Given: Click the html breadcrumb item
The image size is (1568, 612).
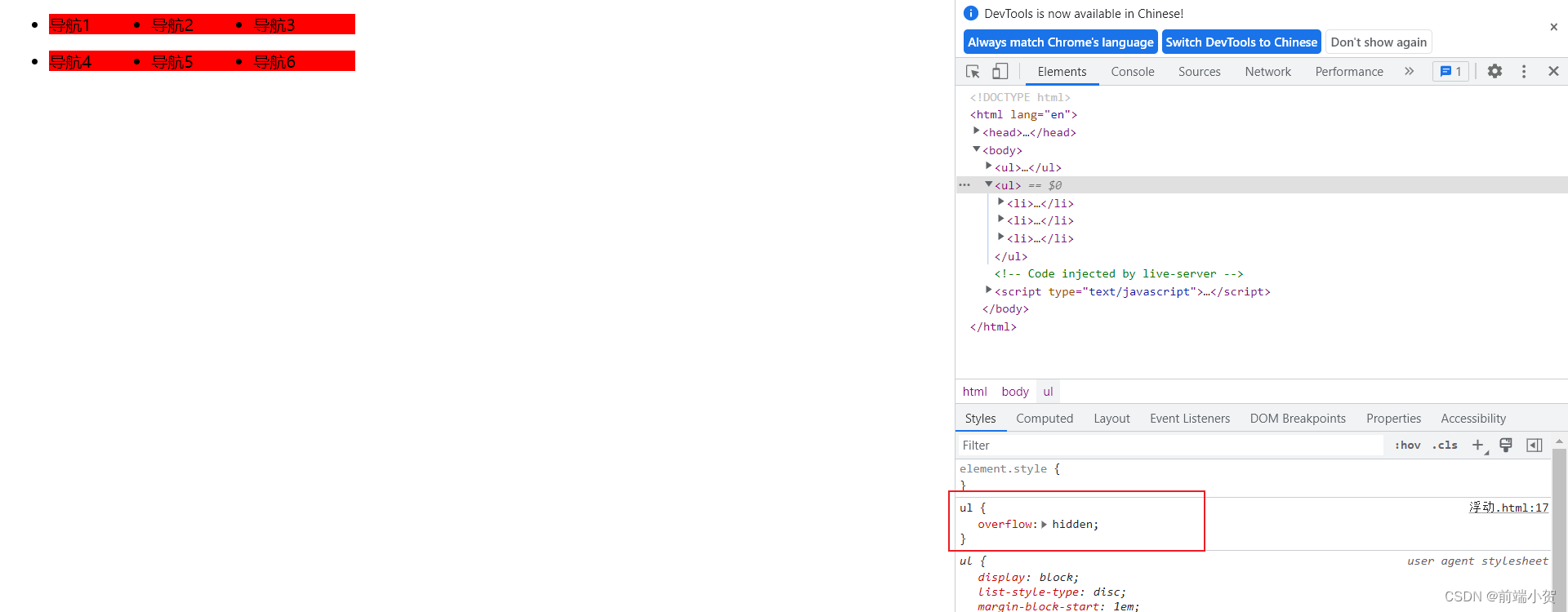Looking at the screenshot, I should point(974,392).
